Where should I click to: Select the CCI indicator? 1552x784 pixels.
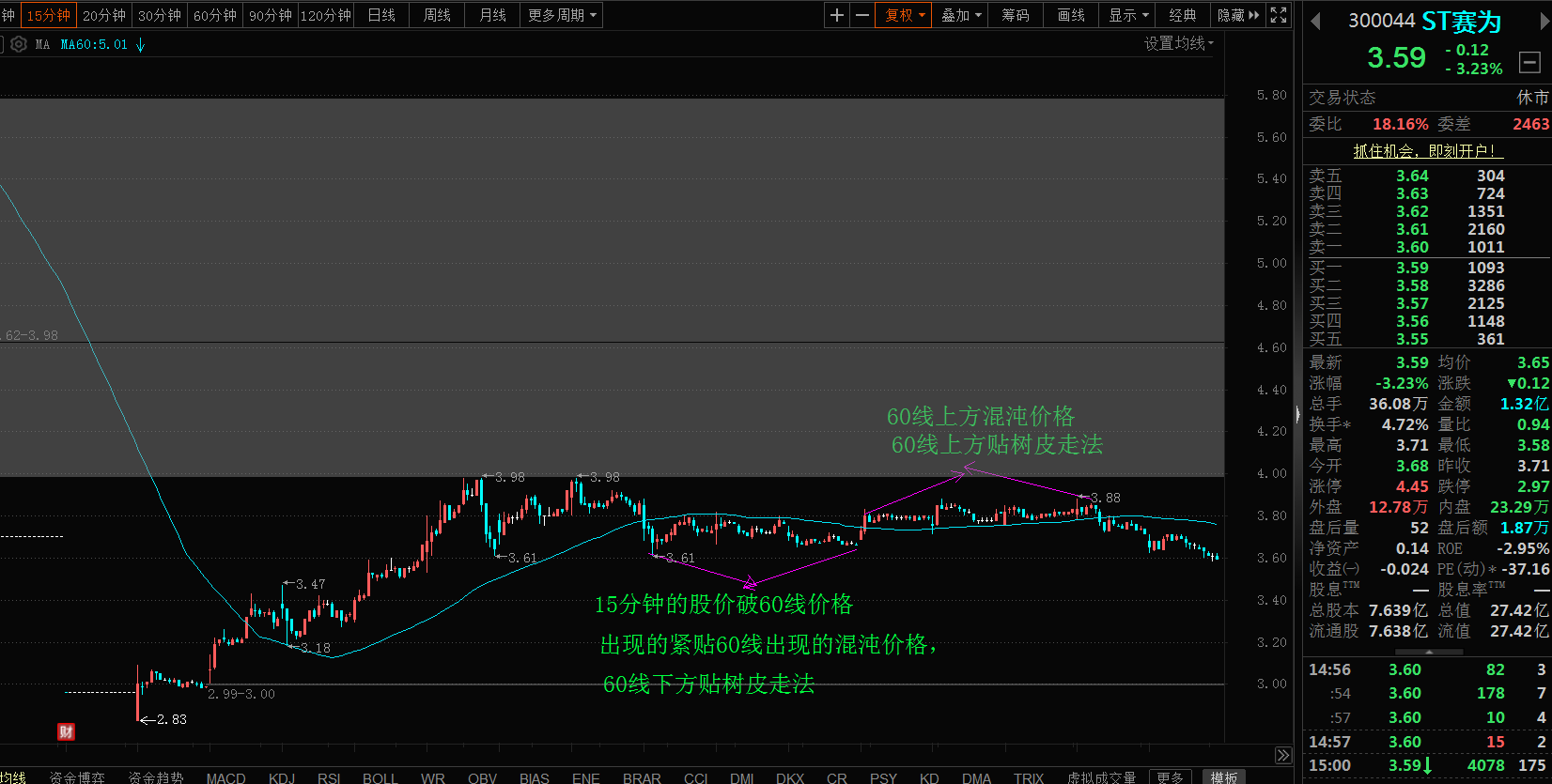coord(695,777)
